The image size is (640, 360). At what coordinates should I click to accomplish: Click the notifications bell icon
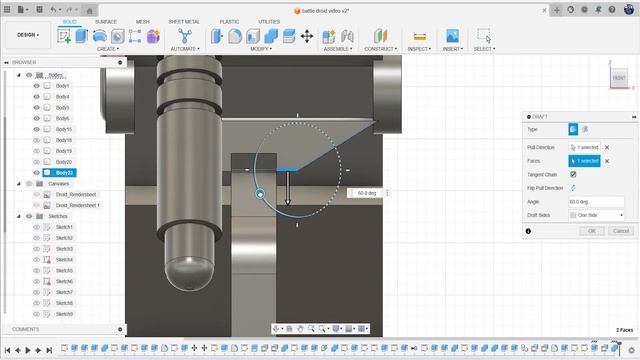(598, 9)
